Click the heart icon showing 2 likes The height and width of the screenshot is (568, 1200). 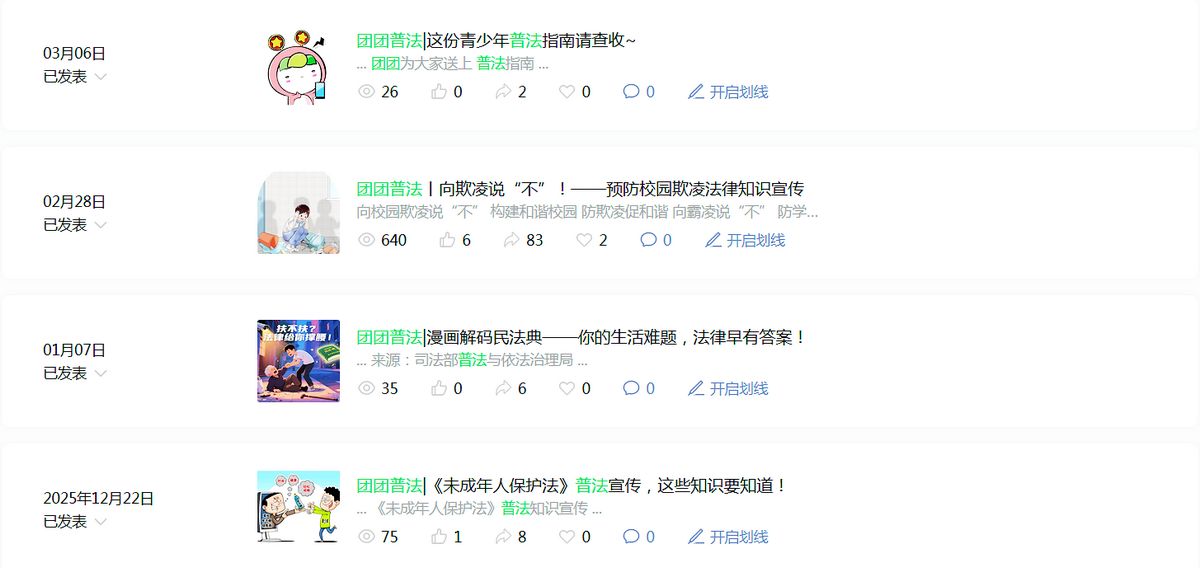point(584,240)
